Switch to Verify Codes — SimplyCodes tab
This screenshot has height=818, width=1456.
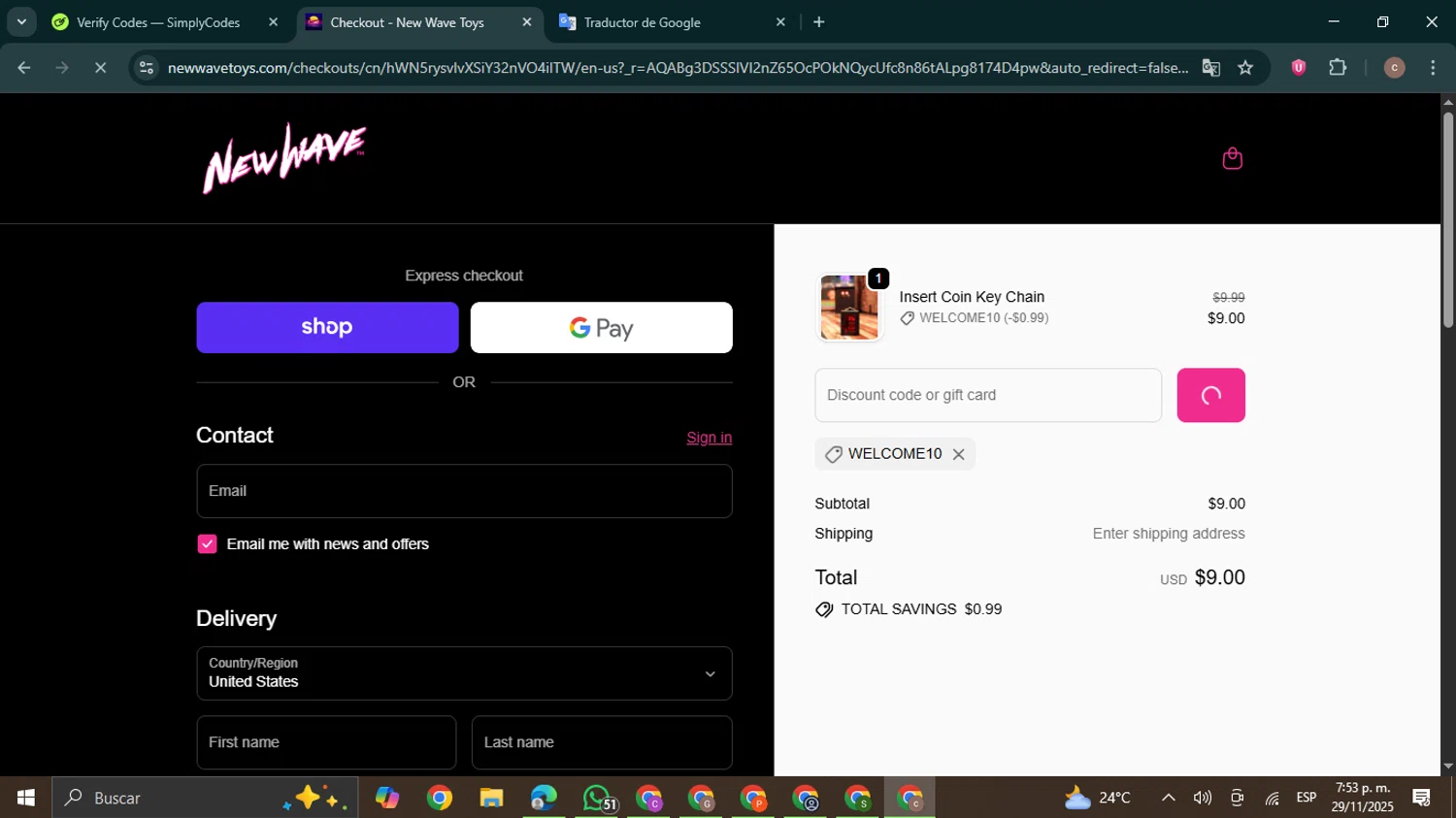point(158,22)
